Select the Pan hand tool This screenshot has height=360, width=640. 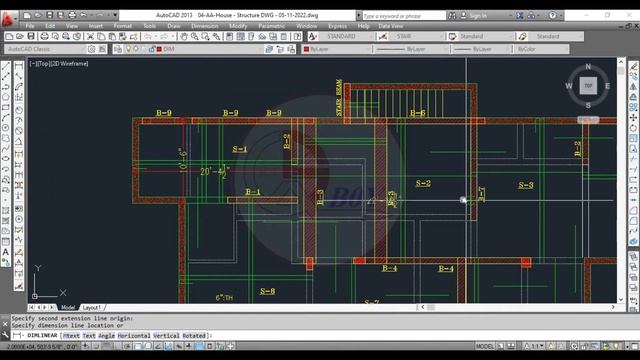tap(184, 37)
